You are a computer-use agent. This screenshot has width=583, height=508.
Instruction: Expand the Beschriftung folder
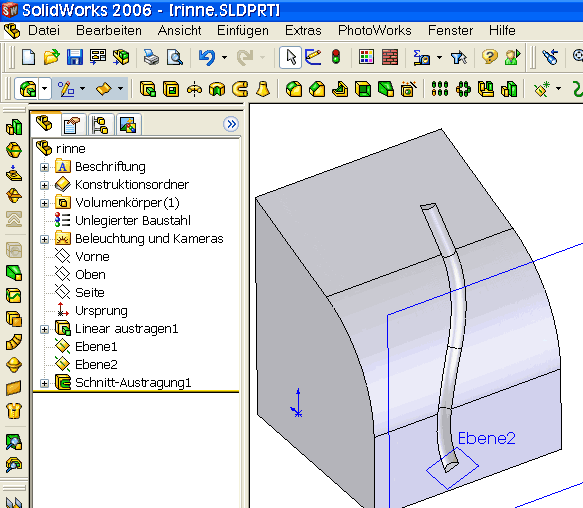coord(44,167)
